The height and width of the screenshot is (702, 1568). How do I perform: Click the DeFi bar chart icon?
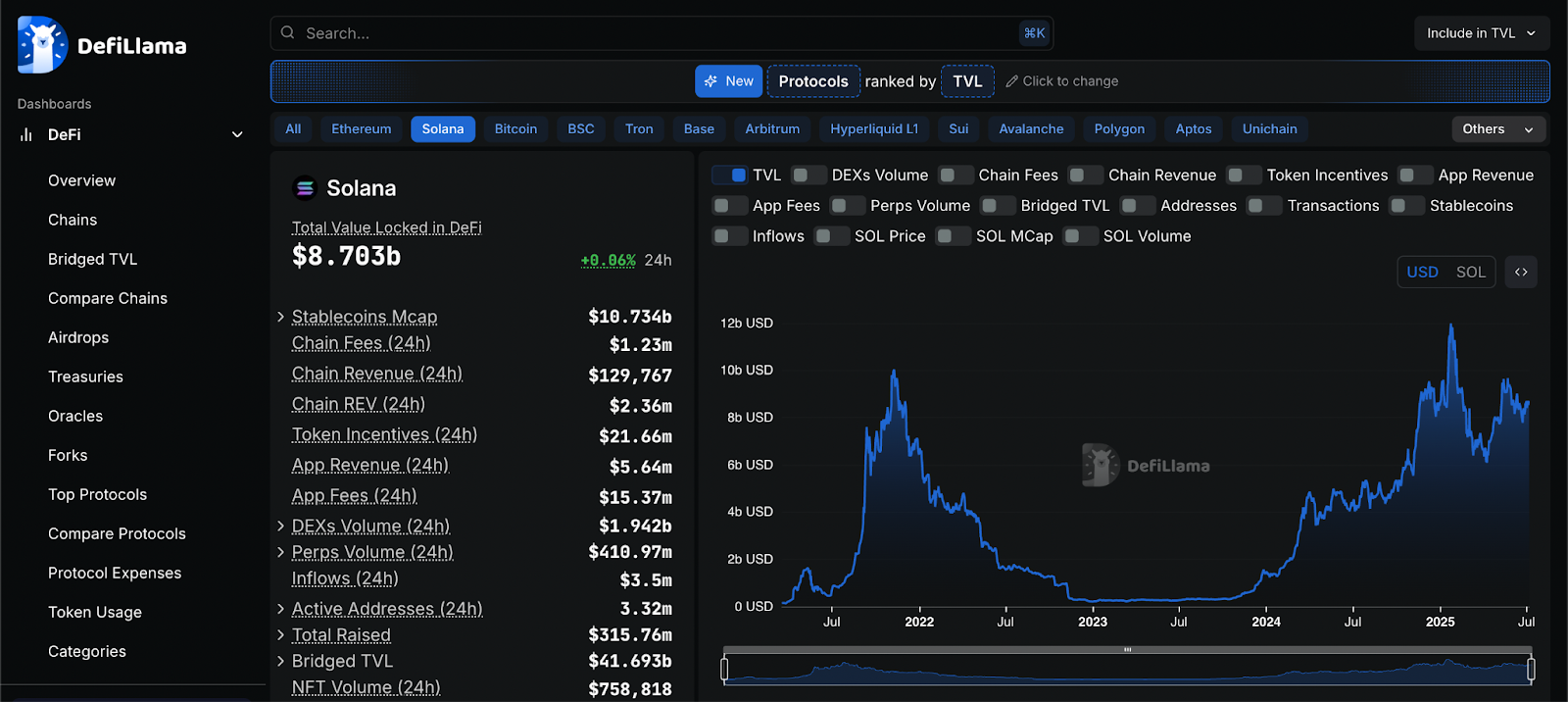click(x=26, y=134)
